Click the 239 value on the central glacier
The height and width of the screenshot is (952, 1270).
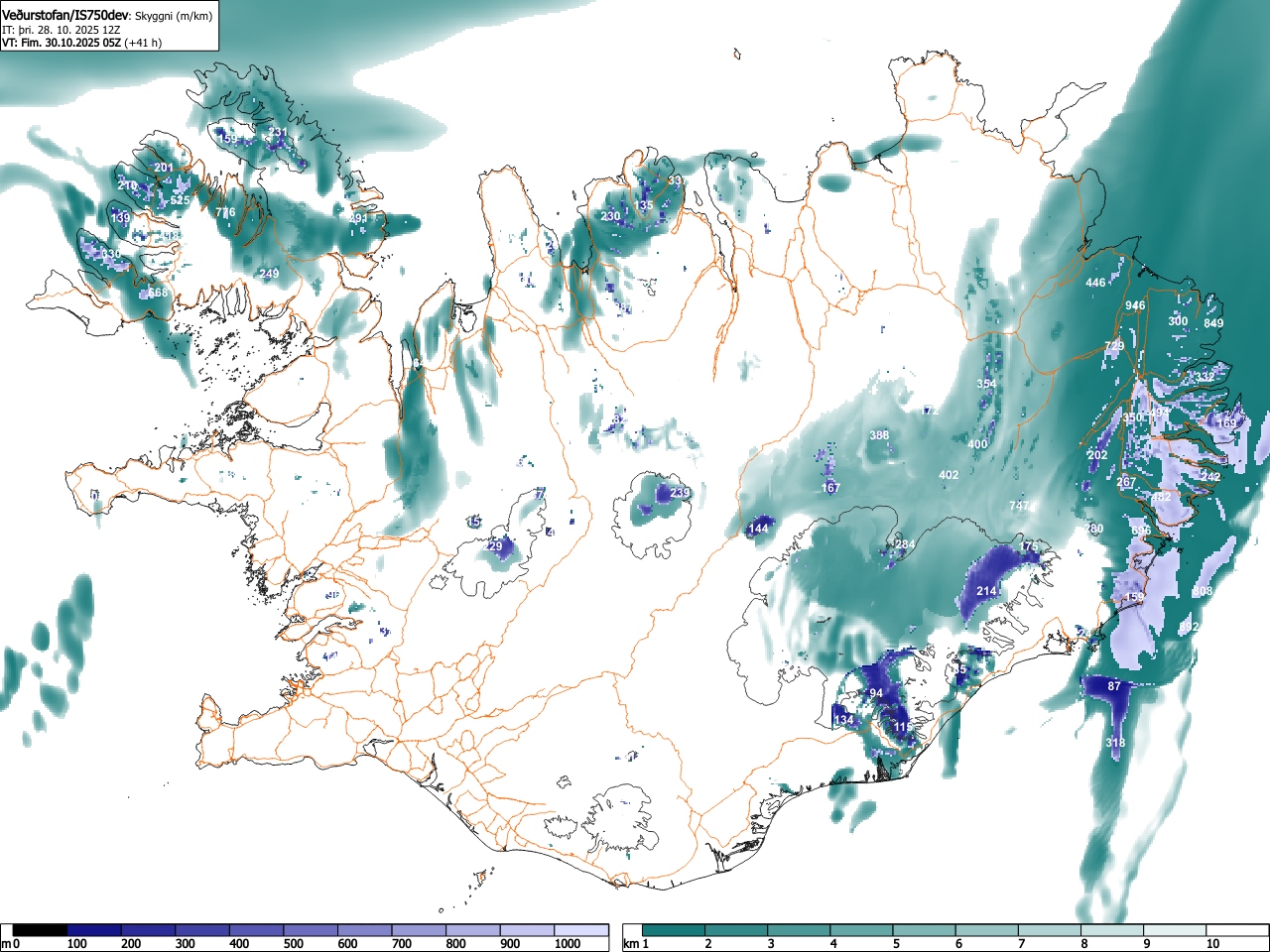click(680, 493)
